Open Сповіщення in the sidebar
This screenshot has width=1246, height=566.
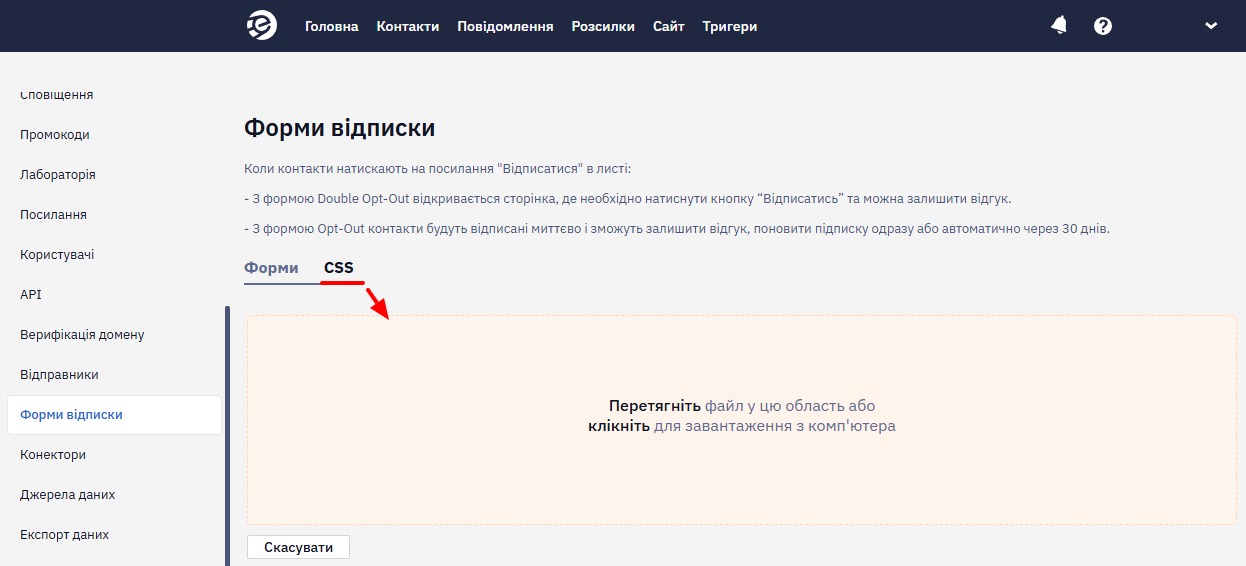pos(57,95)
